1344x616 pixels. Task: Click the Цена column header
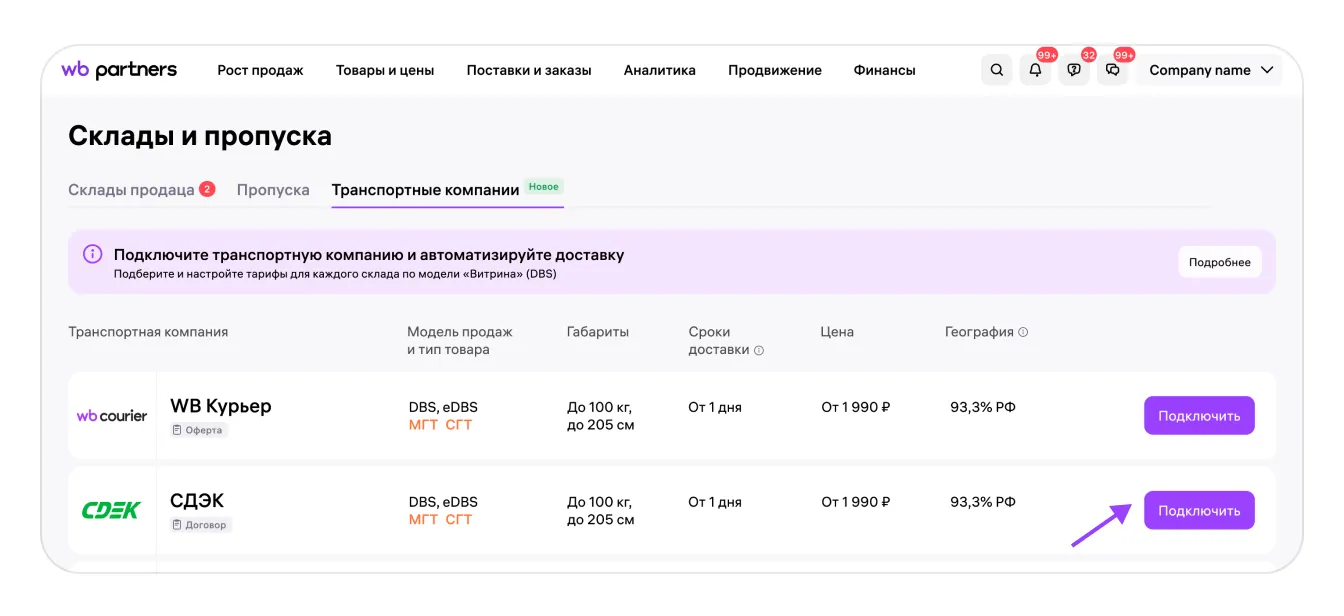click(x=837, y=332)
